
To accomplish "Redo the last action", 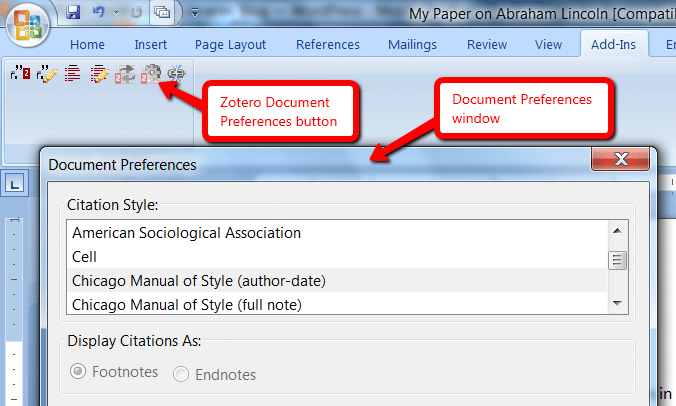I will tap(136, 12).
